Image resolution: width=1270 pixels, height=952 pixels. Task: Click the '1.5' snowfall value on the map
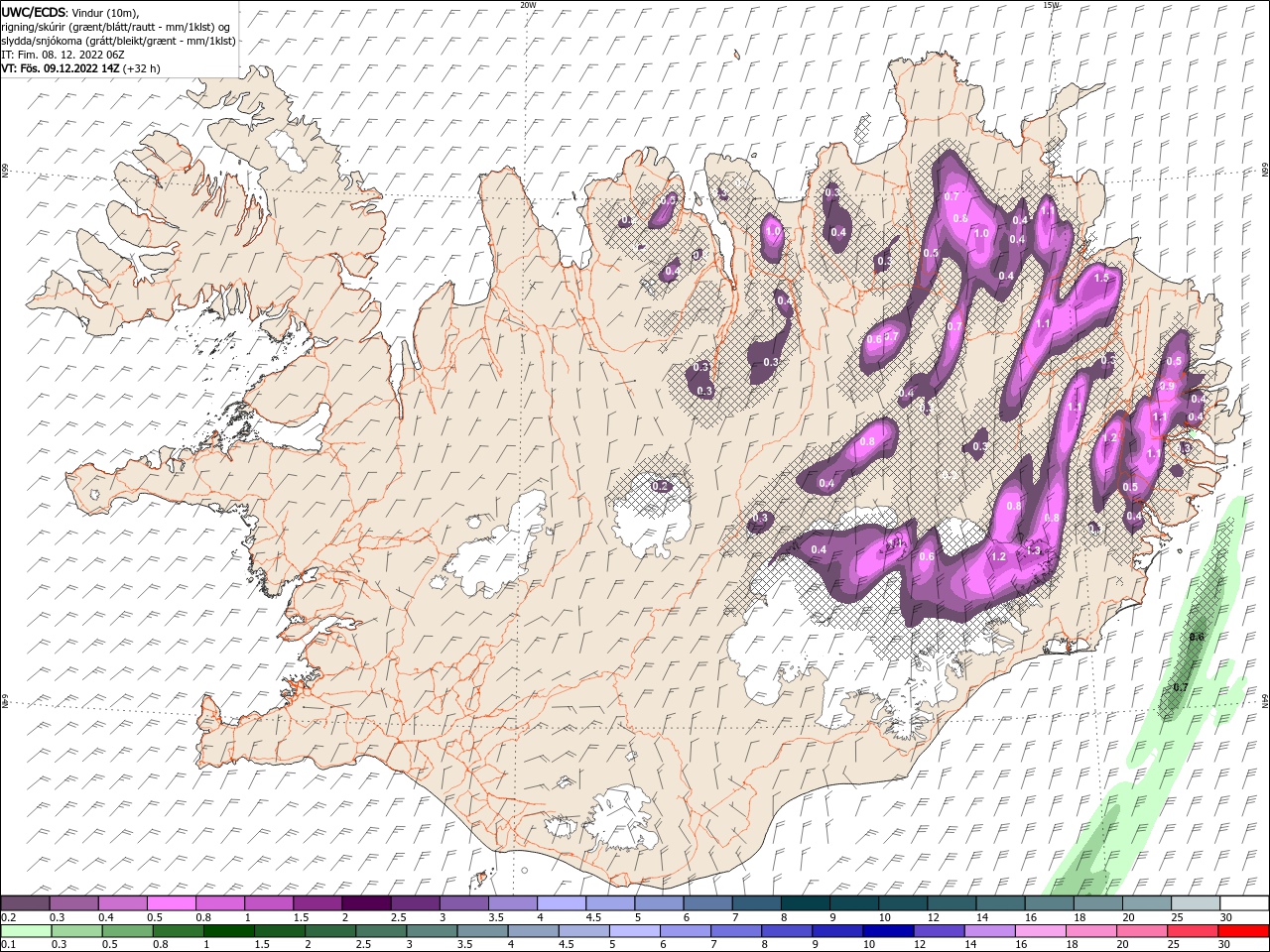pos(1101,279)
